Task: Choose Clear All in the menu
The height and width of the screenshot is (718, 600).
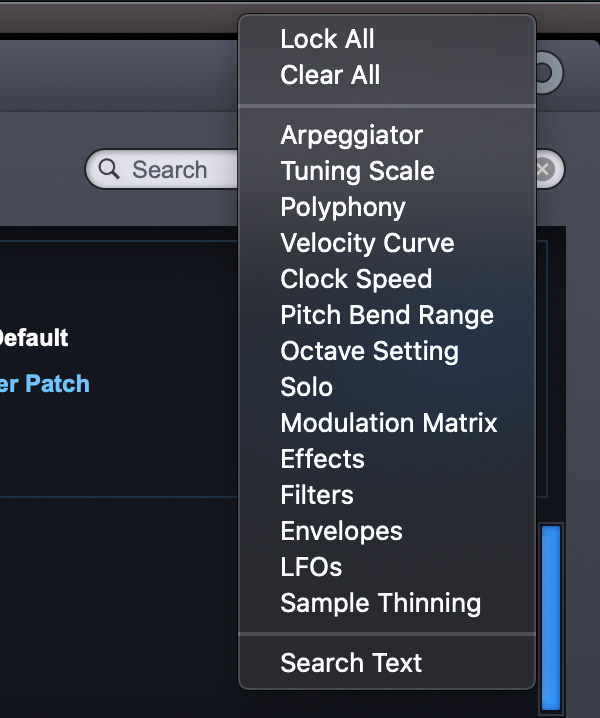Action: pyautogui.click(x=387, y=75)
